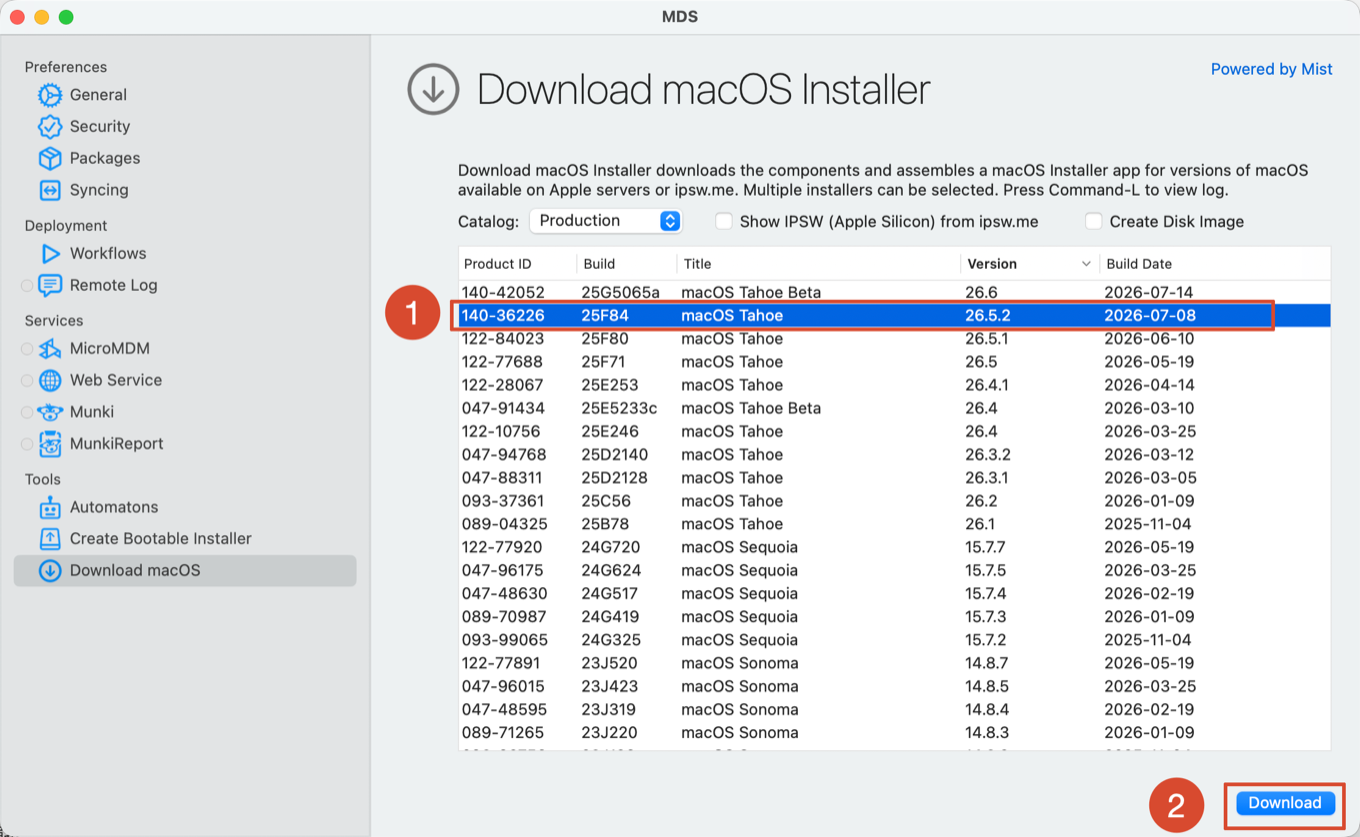Click the large download arrow header icon

click(433, 90)
